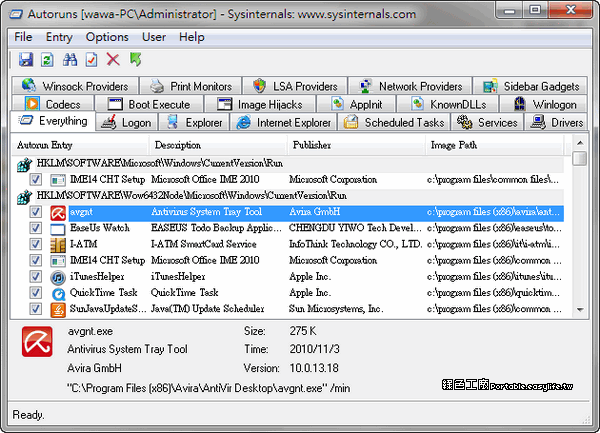Switch to the Logon tab
Image resolution: width=600 pixels, height=433 pixels.
(x=126, y=122)
